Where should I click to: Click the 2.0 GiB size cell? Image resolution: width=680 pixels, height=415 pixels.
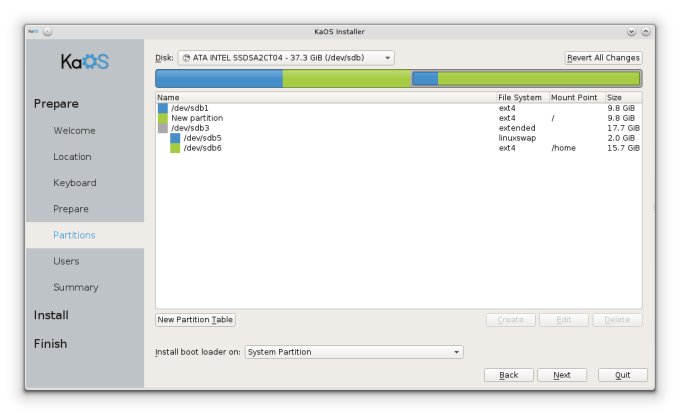(x=621, y=138)
